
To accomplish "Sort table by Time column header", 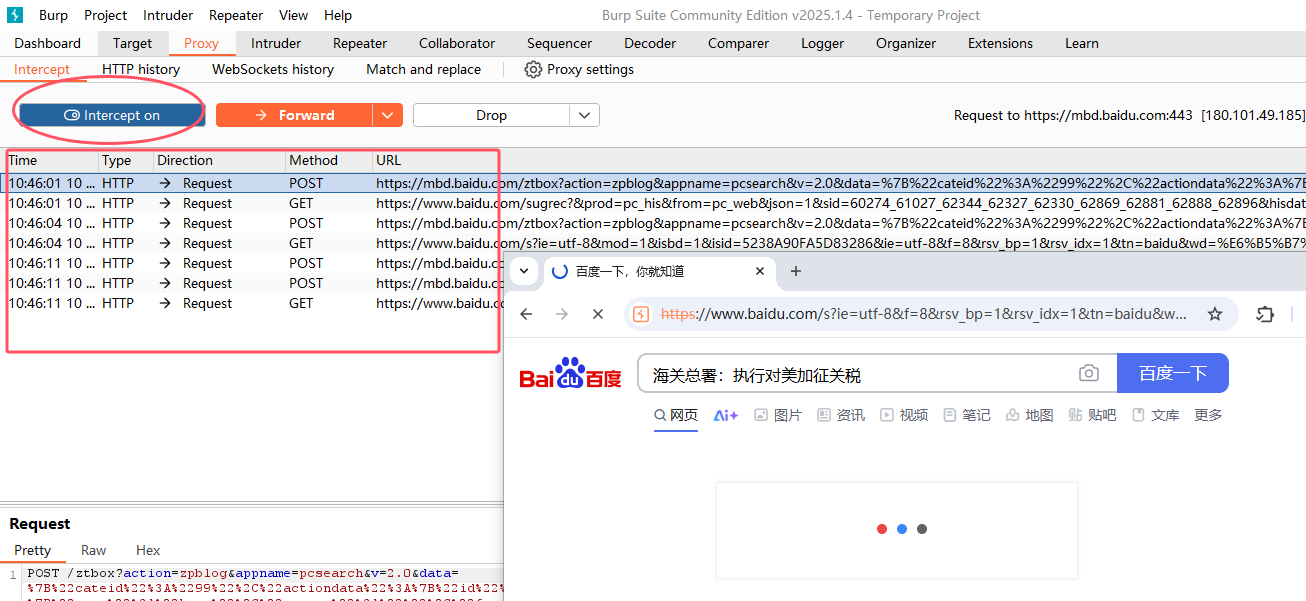I will tap(52, 160).
